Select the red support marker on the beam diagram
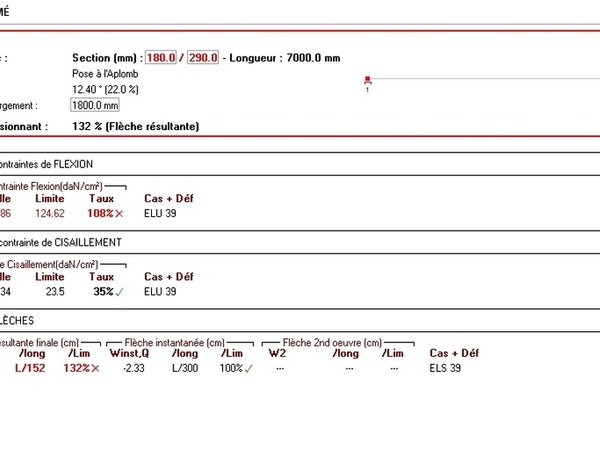The image size is (600, 450). click(367, 79)
